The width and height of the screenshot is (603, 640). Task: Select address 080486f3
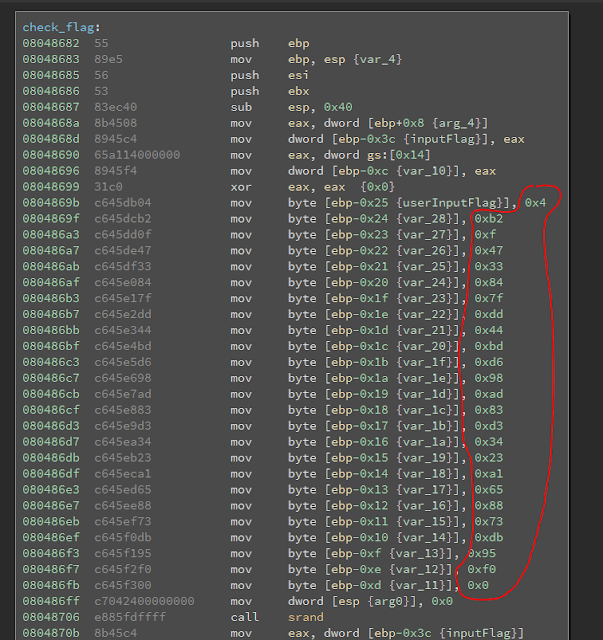[51, 553]
